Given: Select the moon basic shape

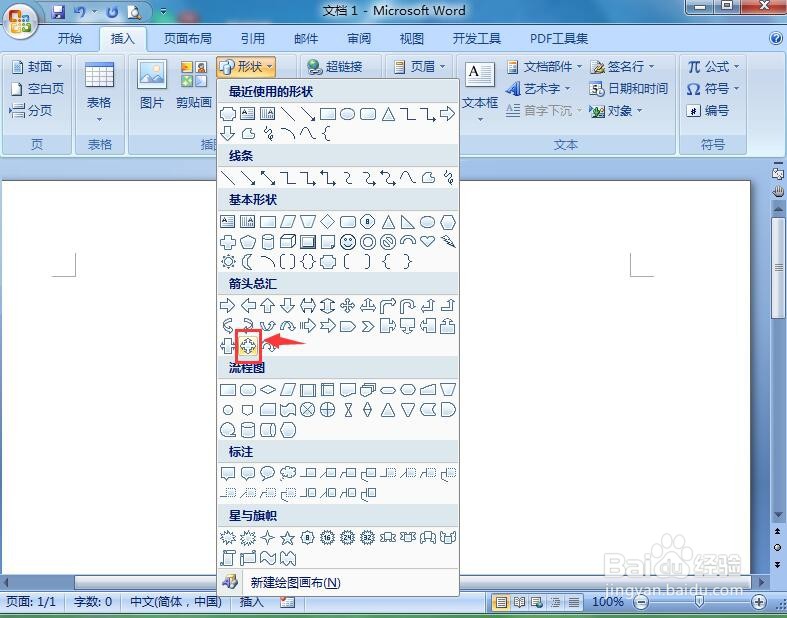Looking at the screenshot, I should pyautogui.click(x=247, y=262).
